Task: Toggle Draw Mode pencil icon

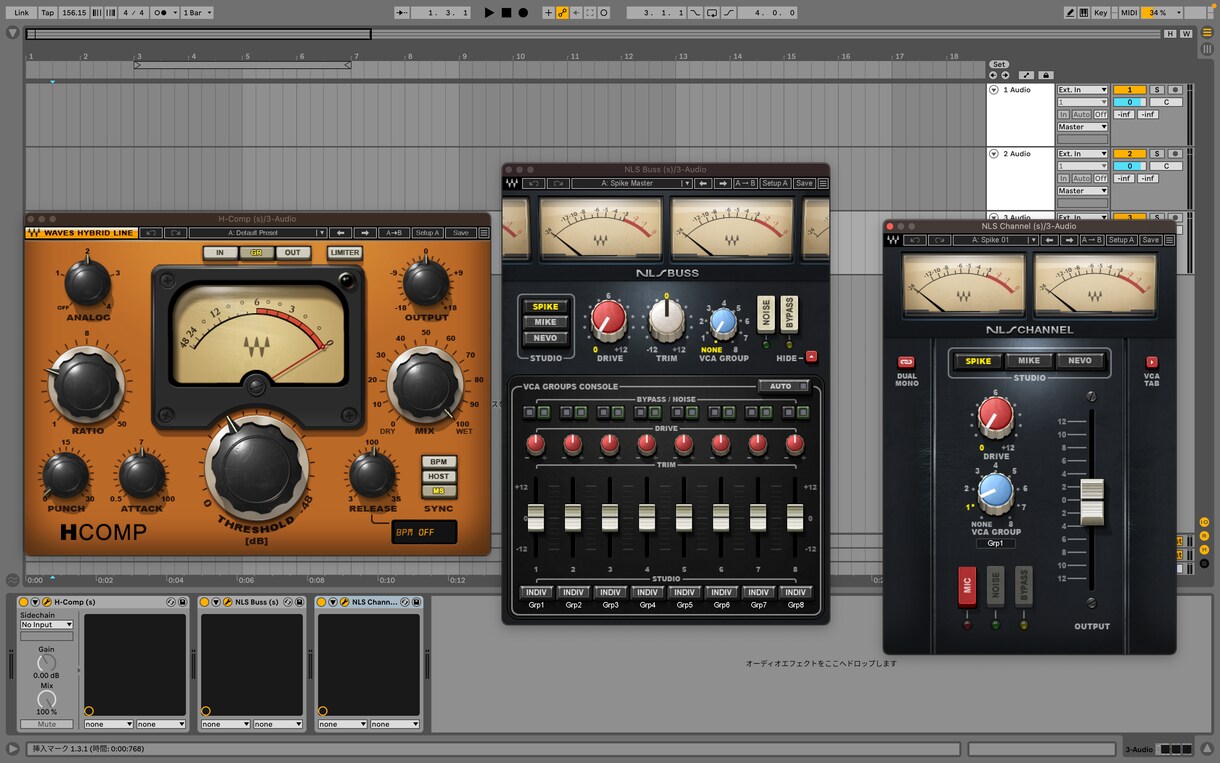Action: click(x=1071, y=13)
